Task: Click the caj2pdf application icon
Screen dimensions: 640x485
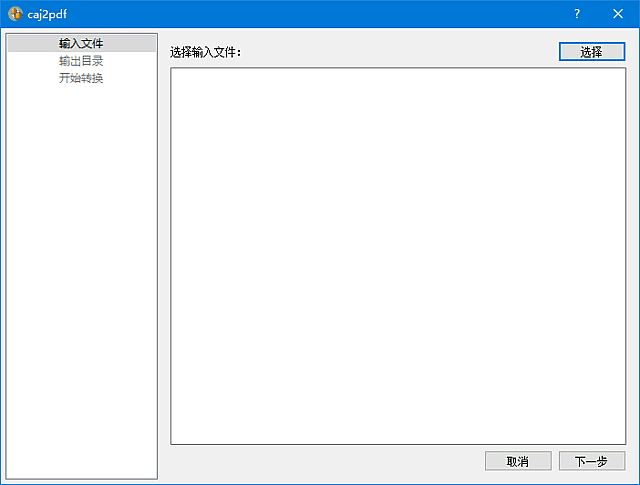Action: [15, 14]
